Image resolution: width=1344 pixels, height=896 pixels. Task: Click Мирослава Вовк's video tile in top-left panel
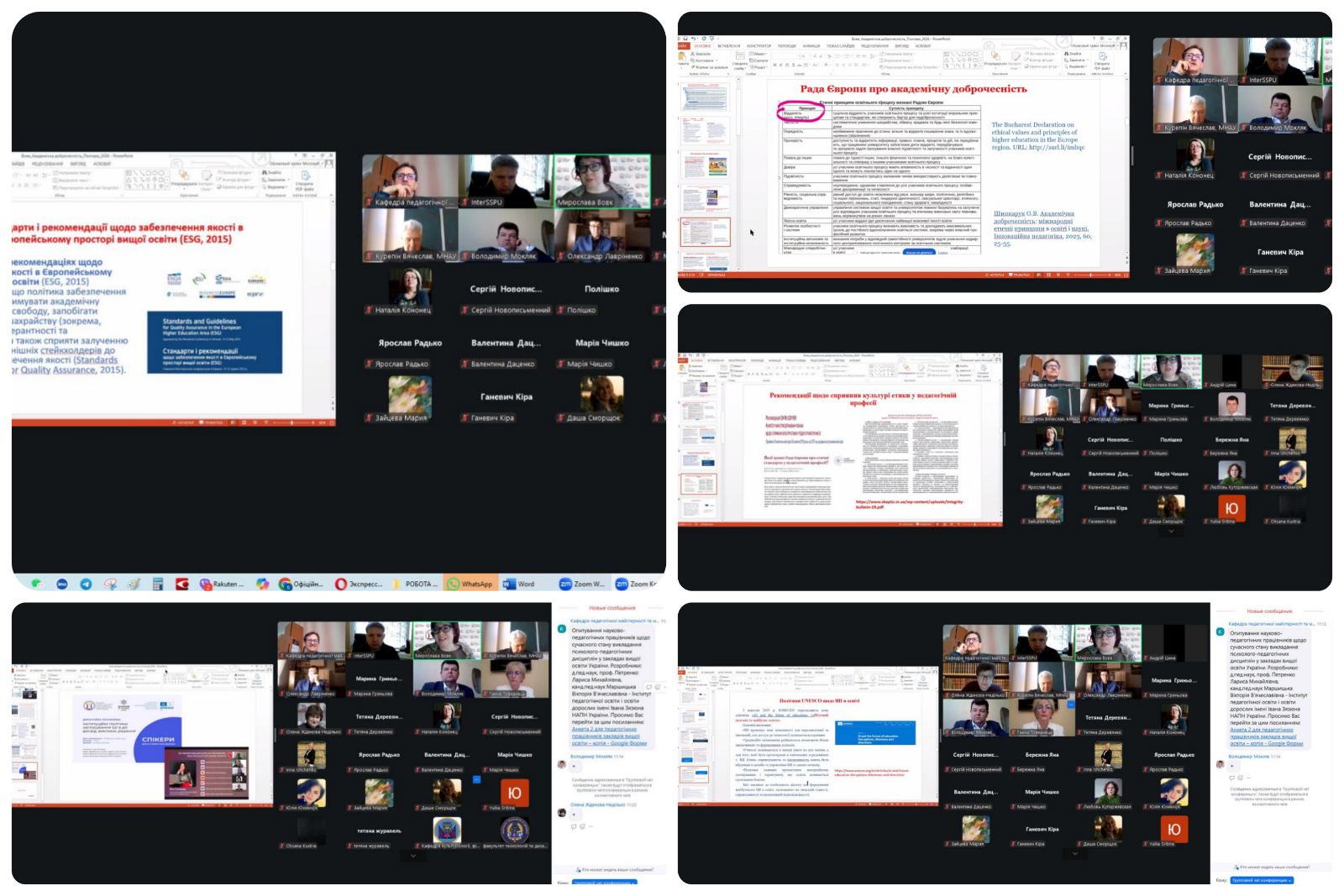pyautogui.click(x=601, y=181)
